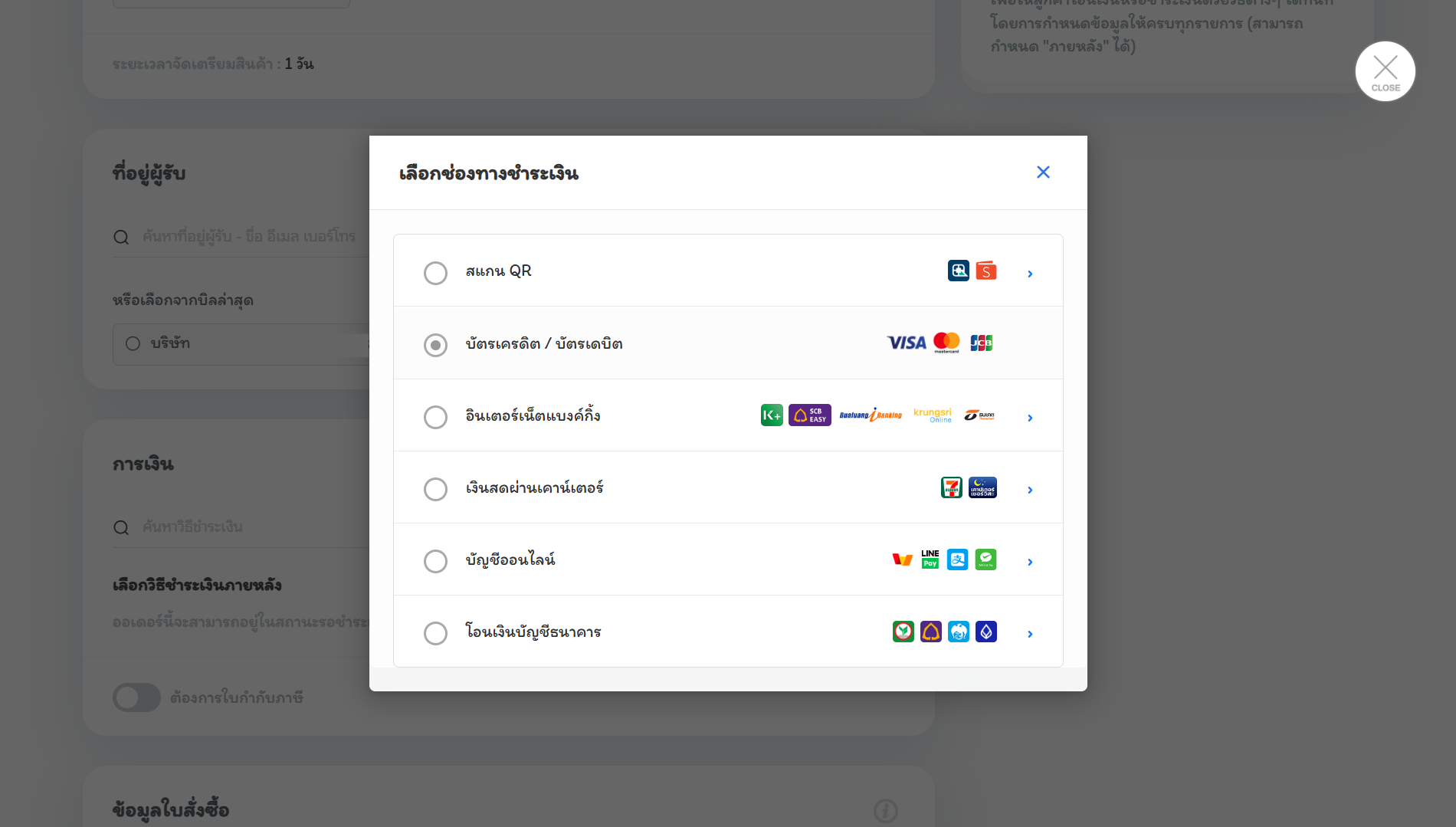Viewport: 1456px width, 827px height.
Task: Select the สแกน QR radio button
Action: (x=435, y=273)
